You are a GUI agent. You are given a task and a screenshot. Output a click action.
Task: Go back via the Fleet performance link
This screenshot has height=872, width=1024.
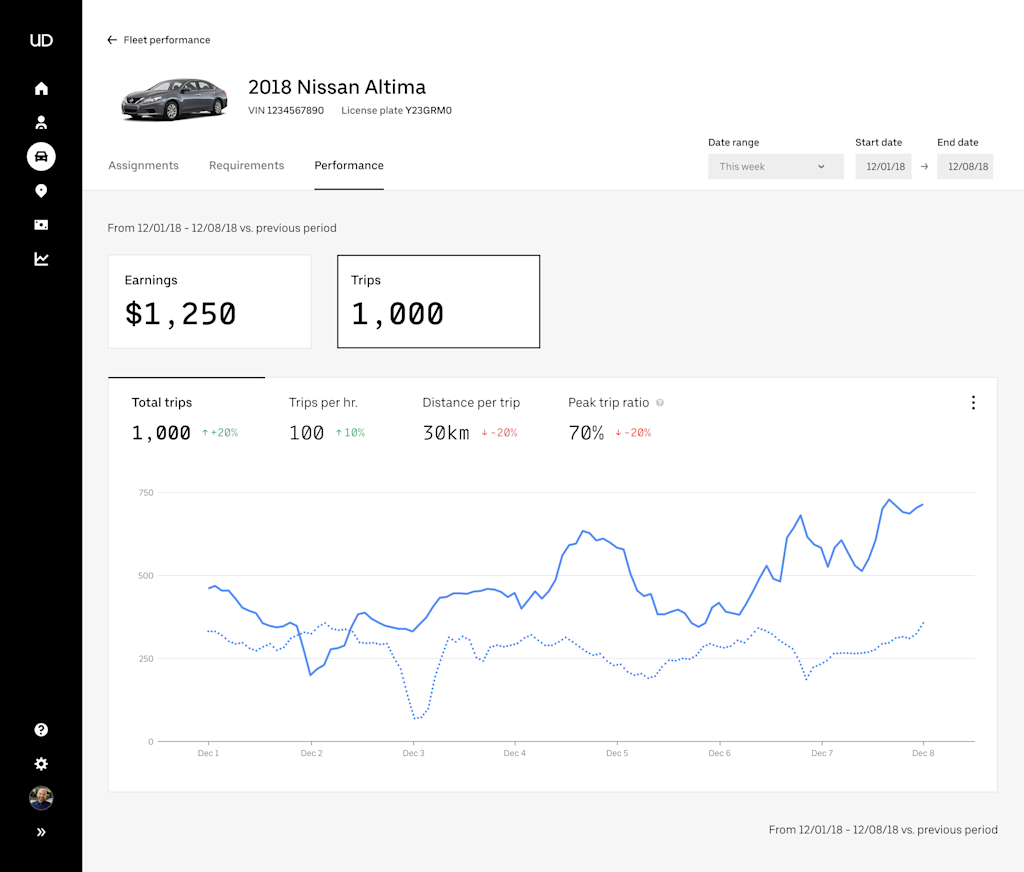tap(159, 40)
